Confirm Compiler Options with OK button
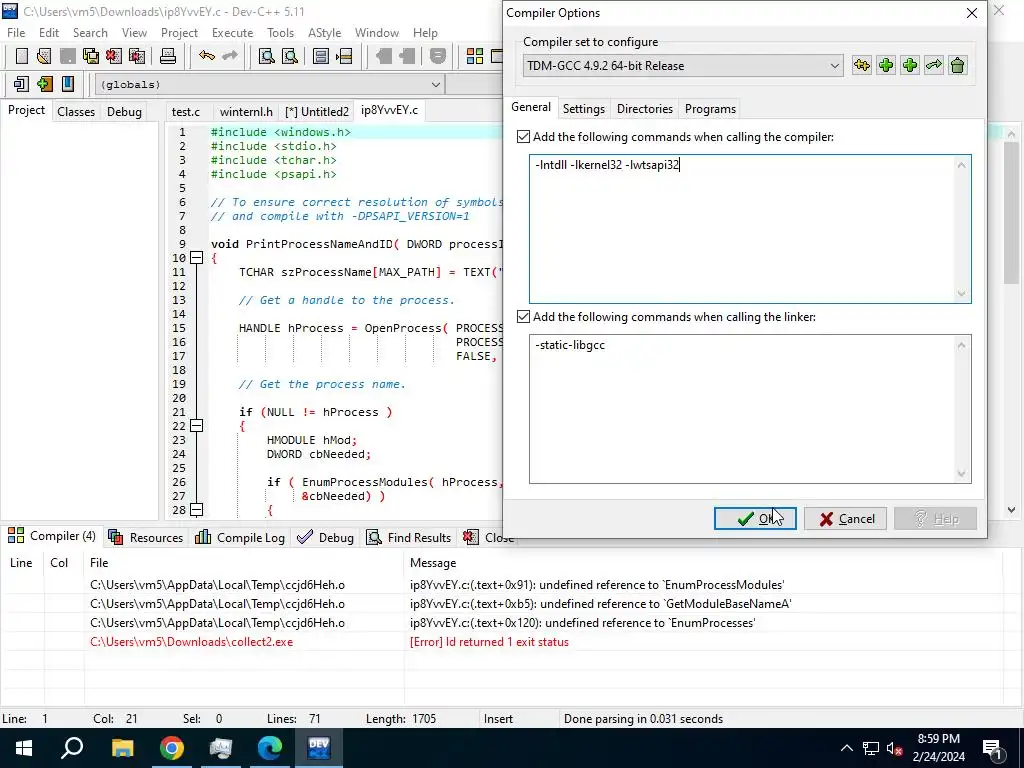The height and width of the screenshot is (768, 1024). tap(755, 519)
